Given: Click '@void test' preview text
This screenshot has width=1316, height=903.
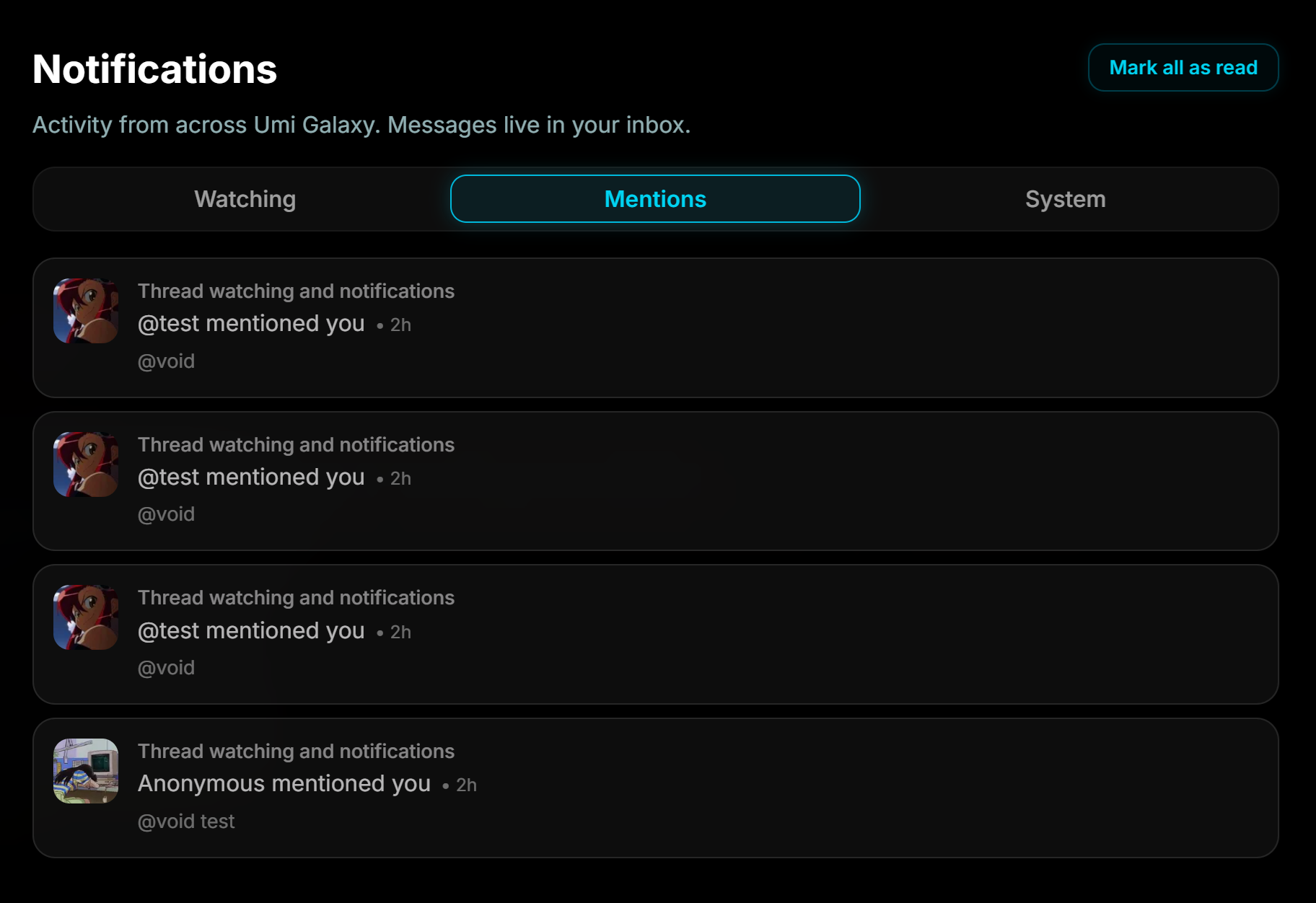Looking at the screenshot, I should [x=186, y=821].
